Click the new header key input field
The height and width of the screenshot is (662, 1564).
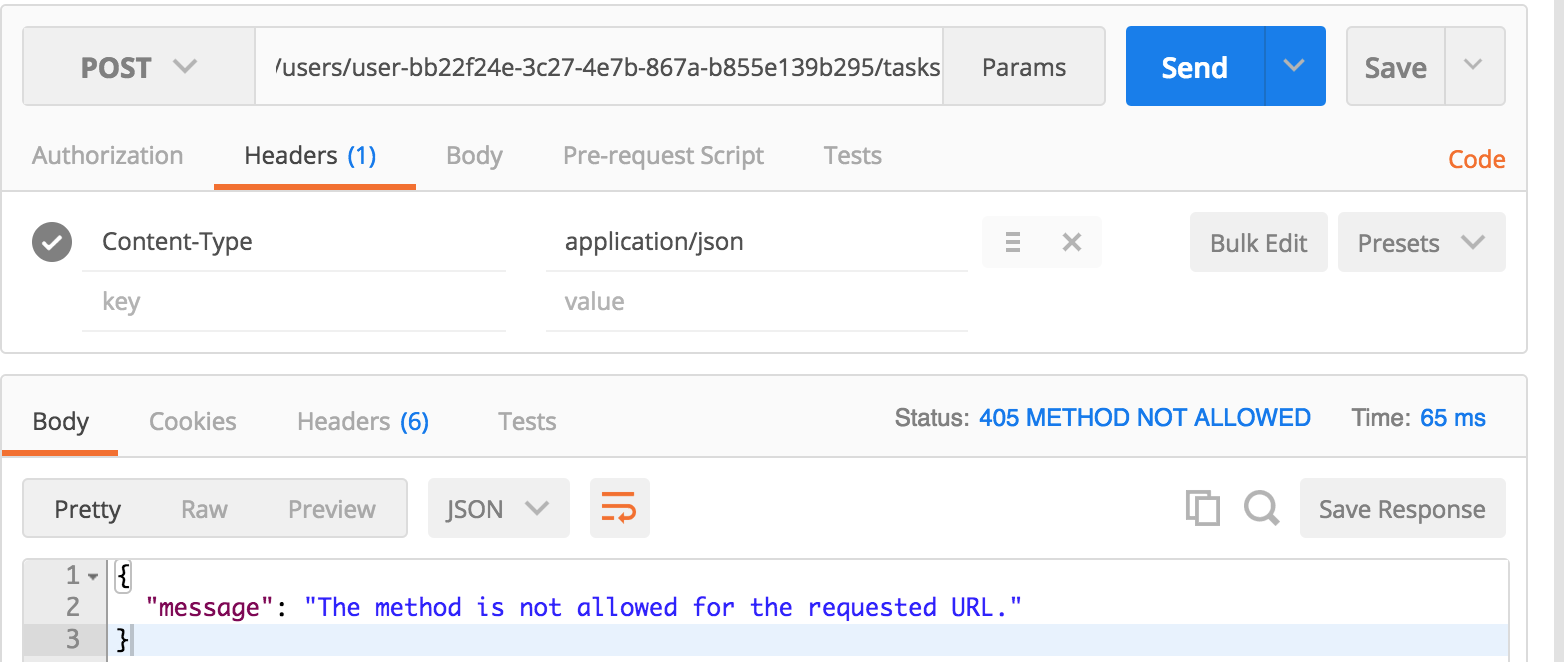click(293, 302)
